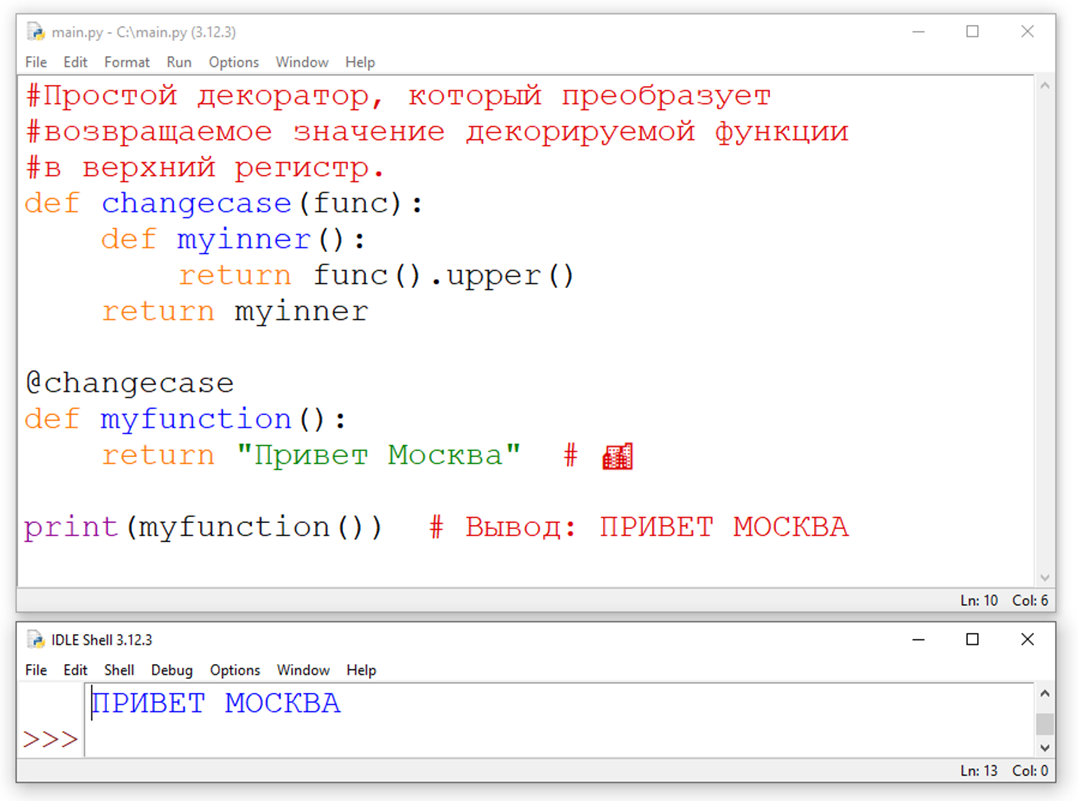Click the 'def myinner():' line
The height and width of the screenshot is (801, 1078).
pyautogui.click(x=234, y=240)
